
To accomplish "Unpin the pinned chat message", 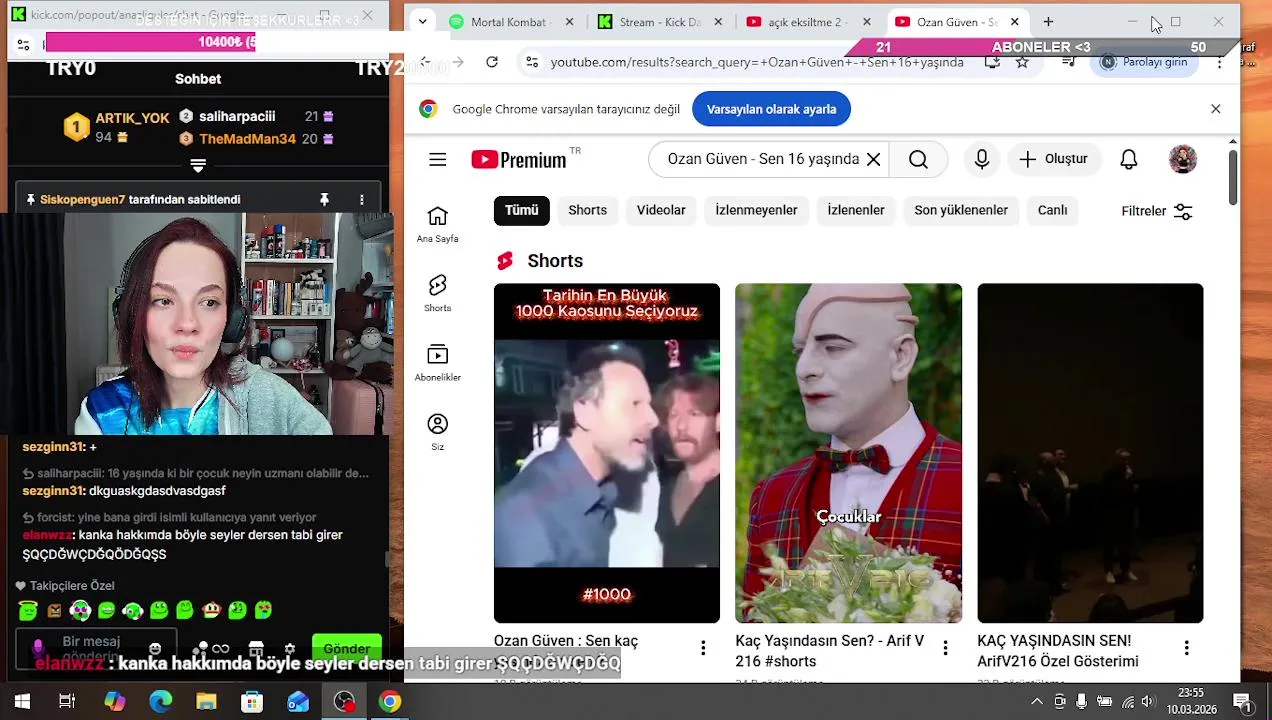I will [x=324, y=200].
